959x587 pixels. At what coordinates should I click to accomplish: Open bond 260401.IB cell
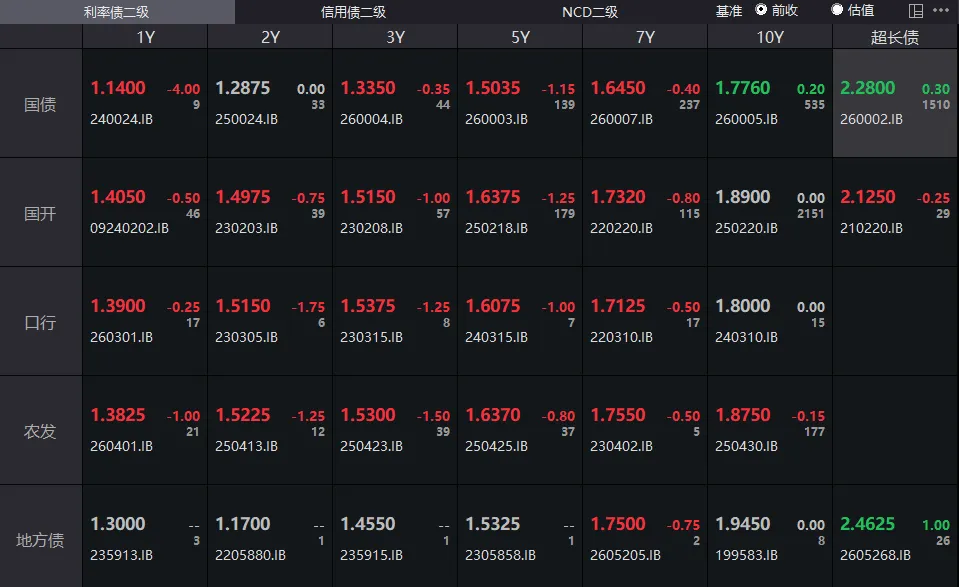pyautogui.click(x=145, y=430)
